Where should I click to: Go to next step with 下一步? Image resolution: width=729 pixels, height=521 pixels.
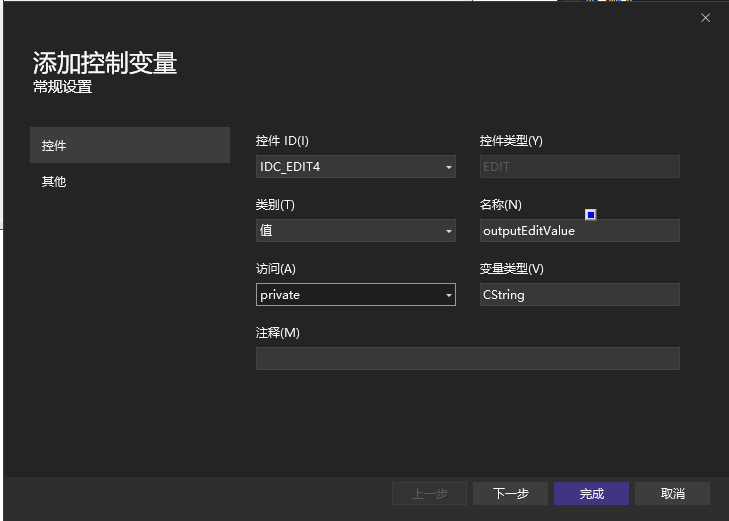pyautogui.click(x=510, y=493)
